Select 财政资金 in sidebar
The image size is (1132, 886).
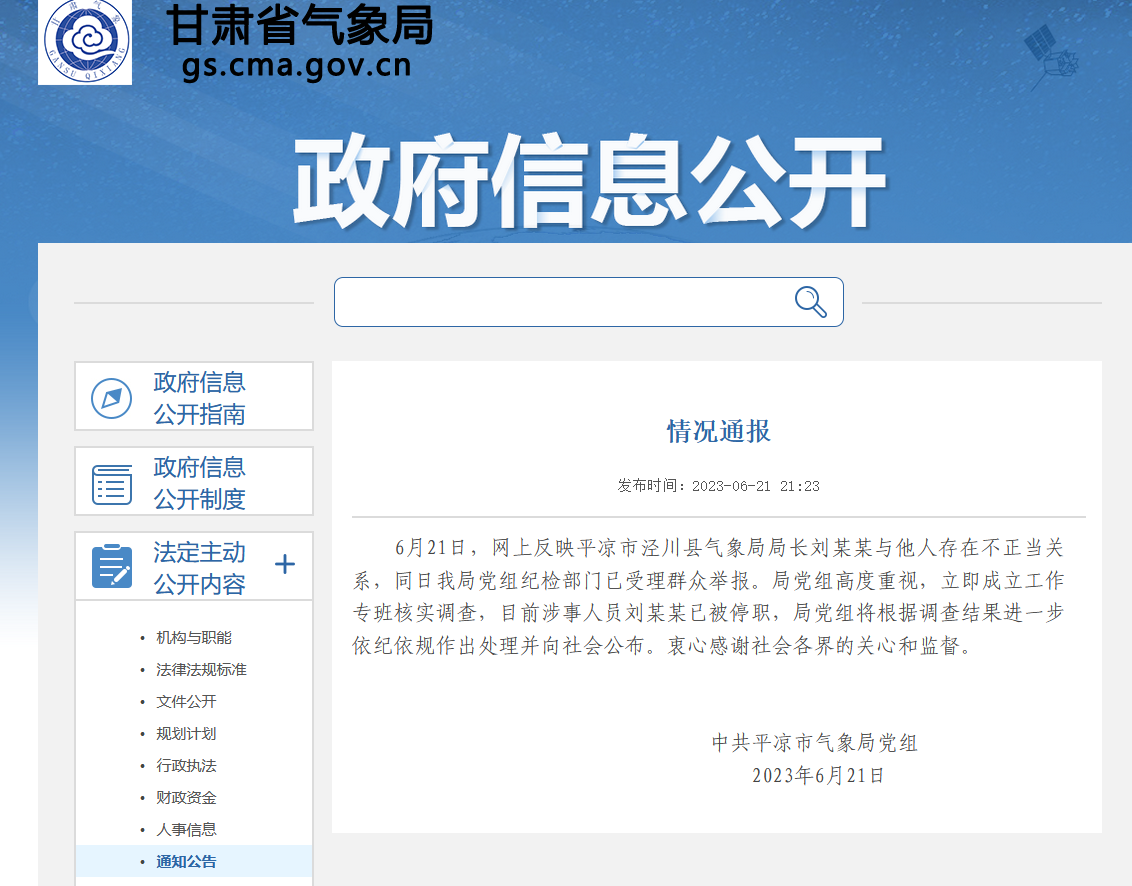186,798
